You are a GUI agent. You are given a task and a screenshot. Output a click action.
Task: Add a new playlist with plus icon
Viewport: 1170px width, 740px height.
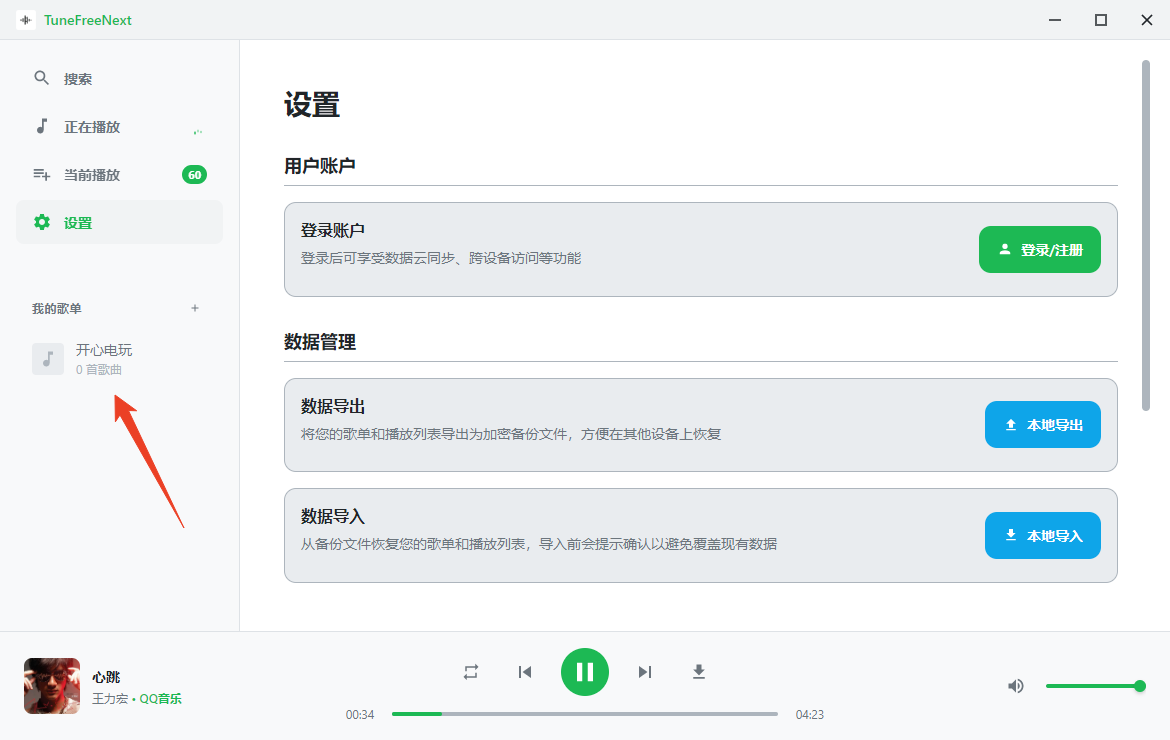(195, 308)
